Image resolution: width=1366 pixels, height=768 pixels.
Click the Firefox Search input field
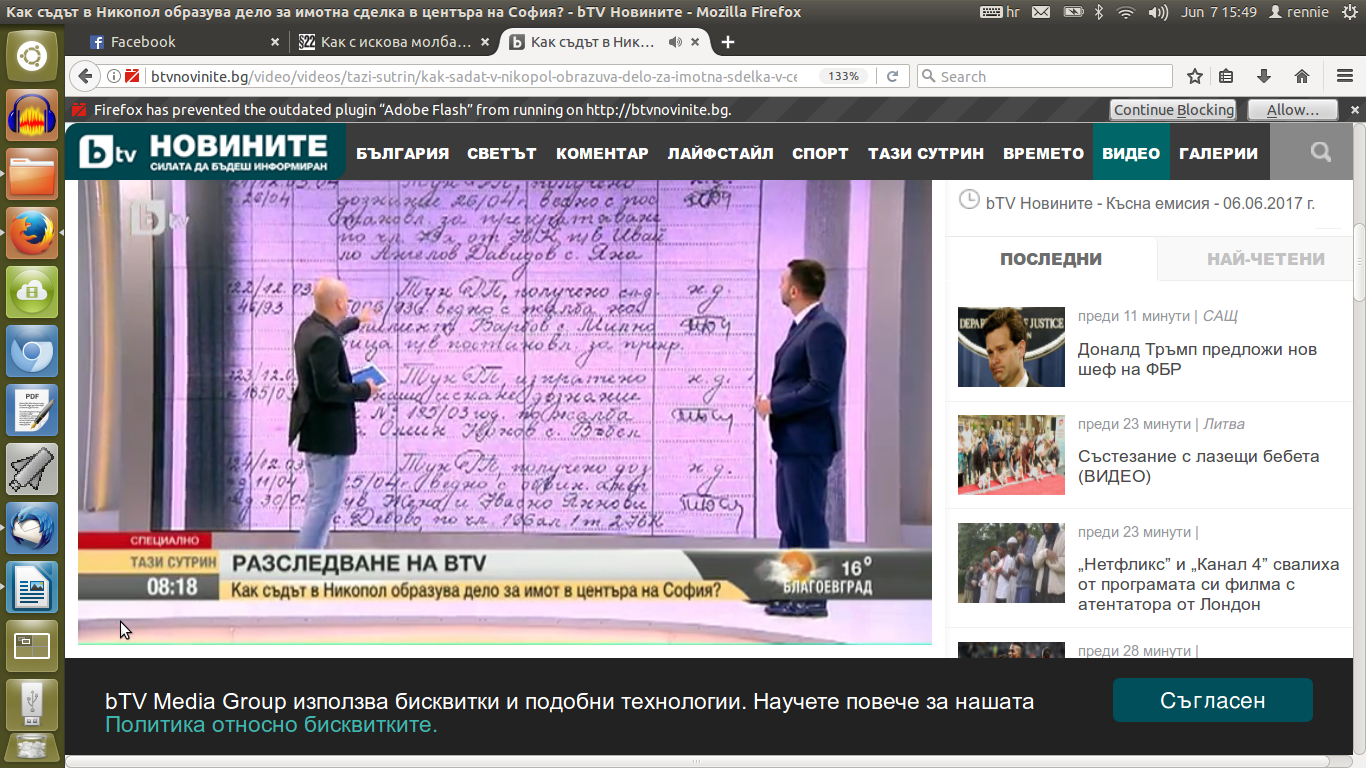pyautogui.click(x=1044, y=76)
